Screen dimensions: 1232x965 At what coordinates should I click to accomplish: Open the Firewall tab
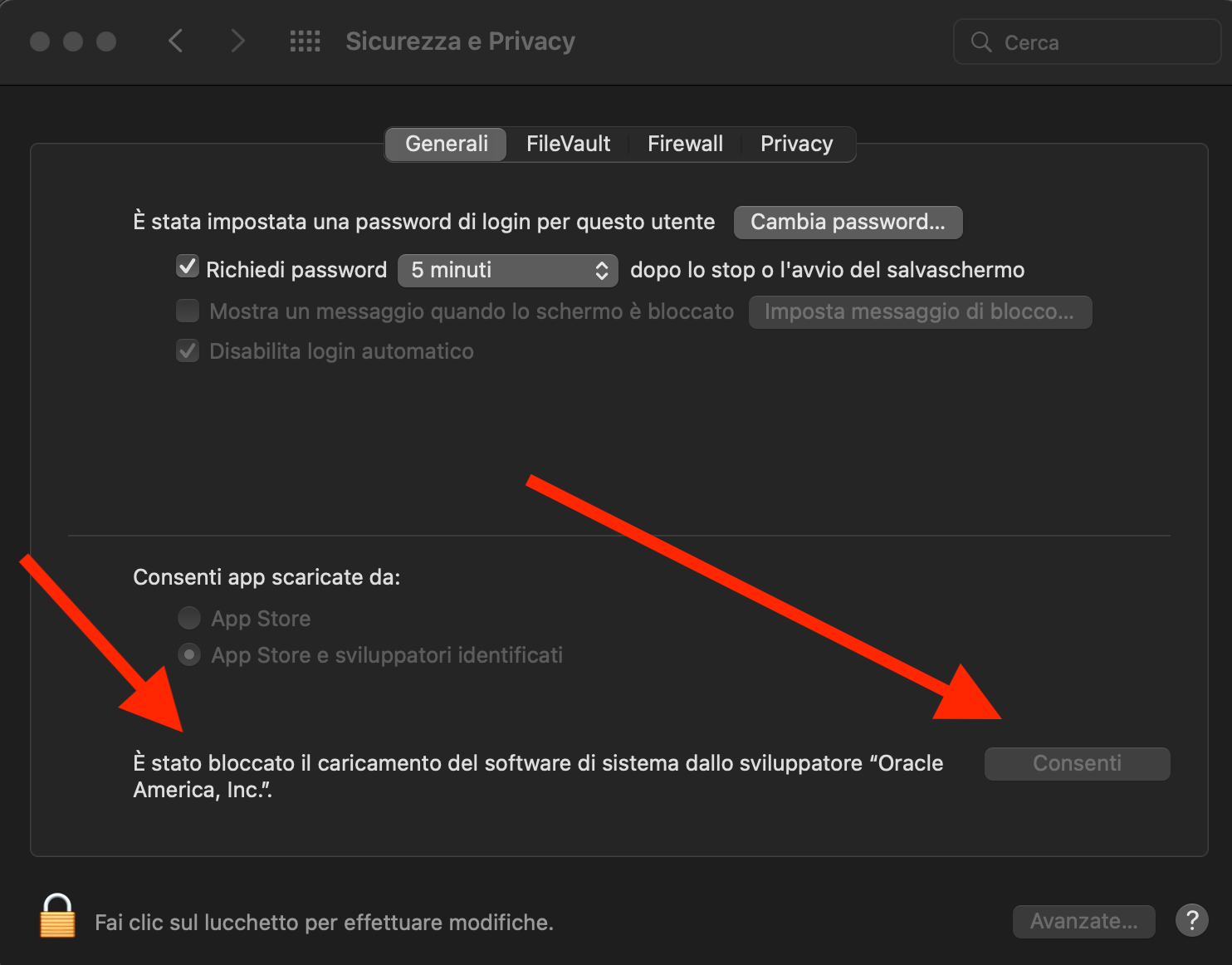[685, 144]
